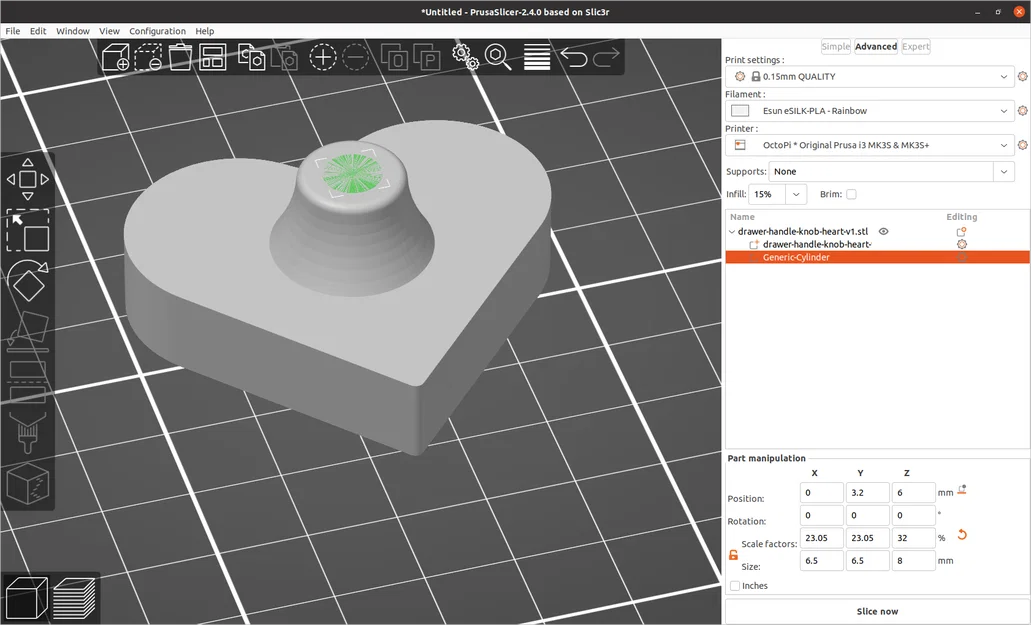The height and width of the screenshot is (625, 1031).
Task: Toggle the scale proportions lock
Action: point(733,555)
